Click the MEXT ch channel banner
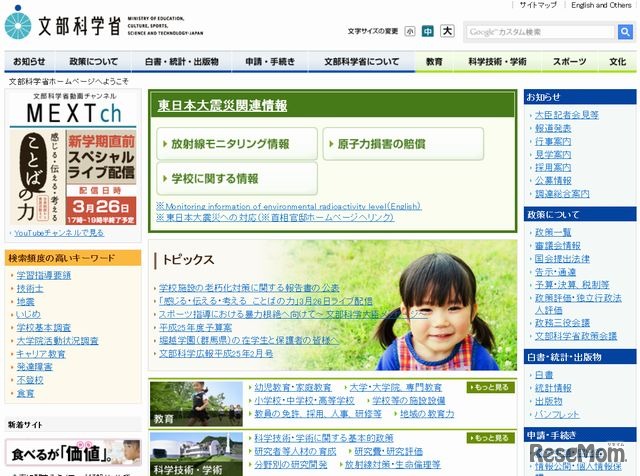Viewport: 640px width, 476px height. coord(73,109)
